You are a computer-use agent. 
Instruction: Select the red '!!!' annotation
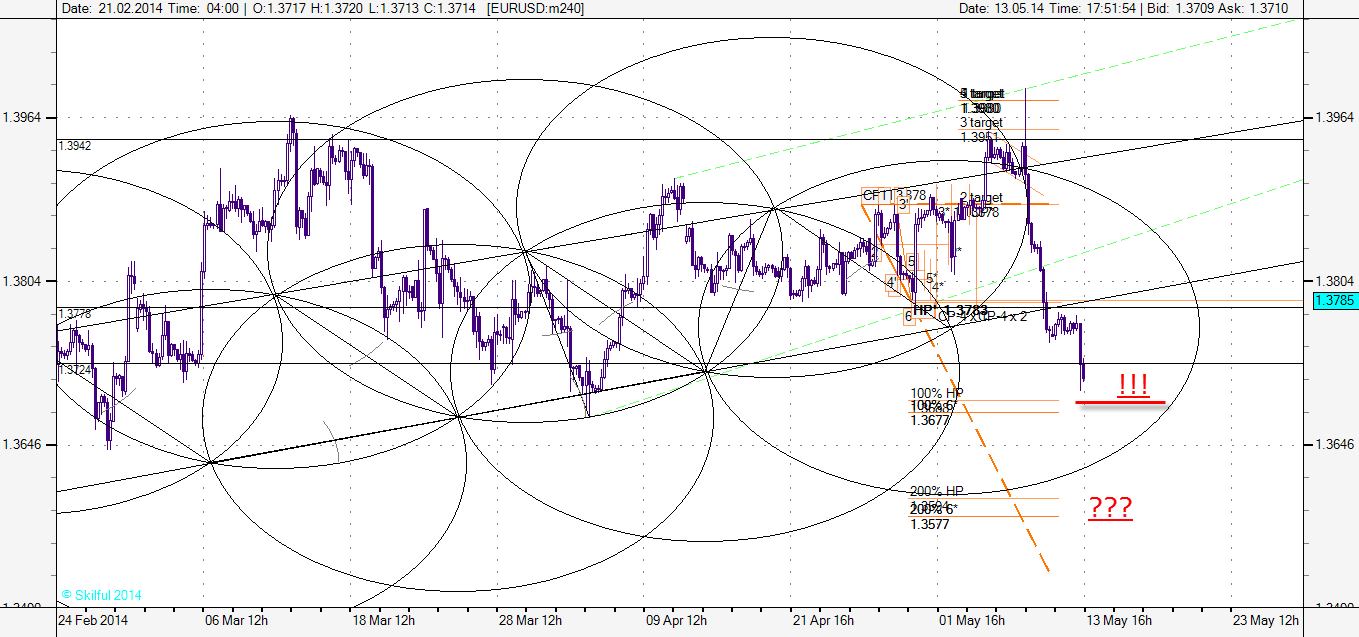pyautogui.click(x=1132, y=385)
